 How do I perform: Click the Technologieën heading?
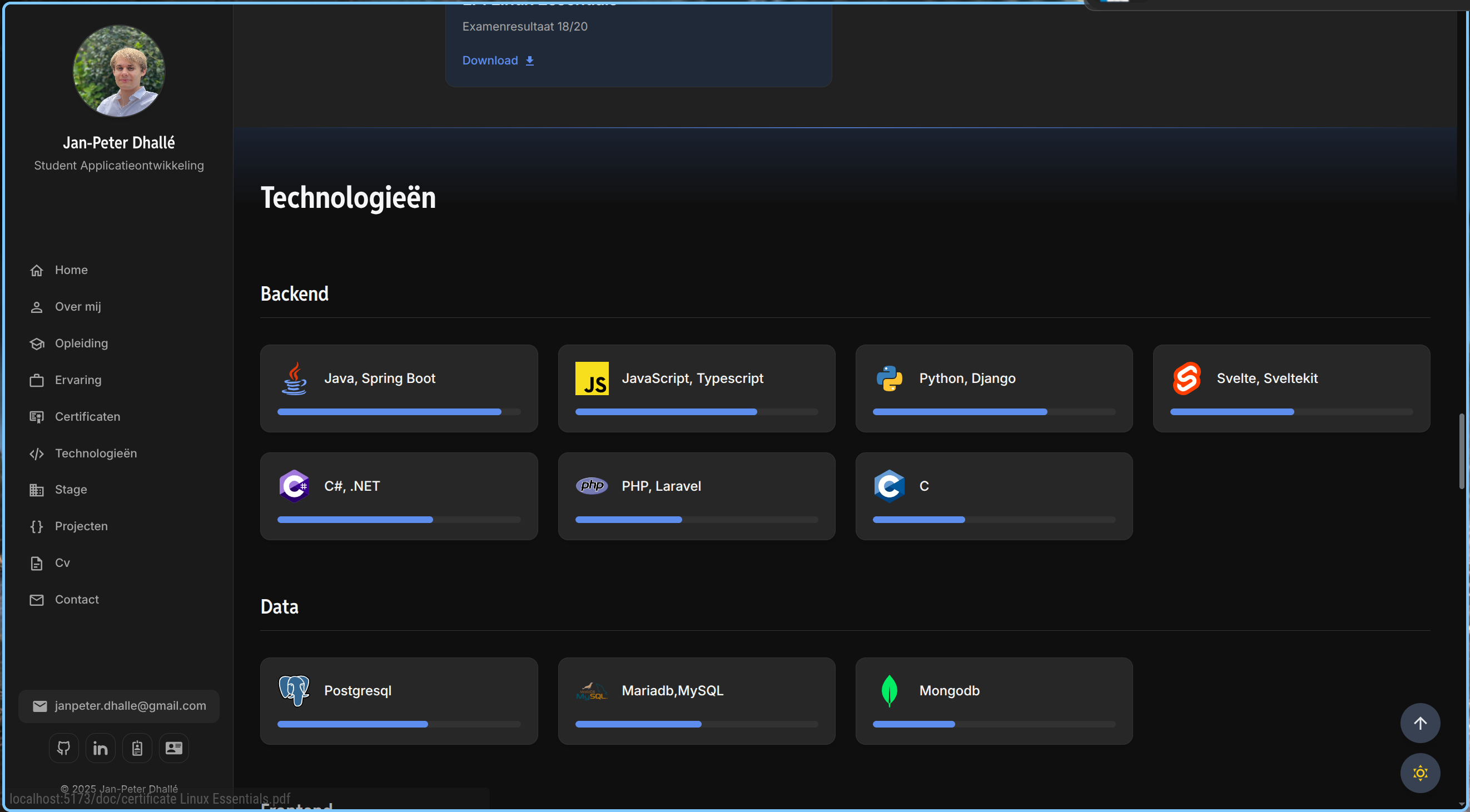[x=348, y=198]
